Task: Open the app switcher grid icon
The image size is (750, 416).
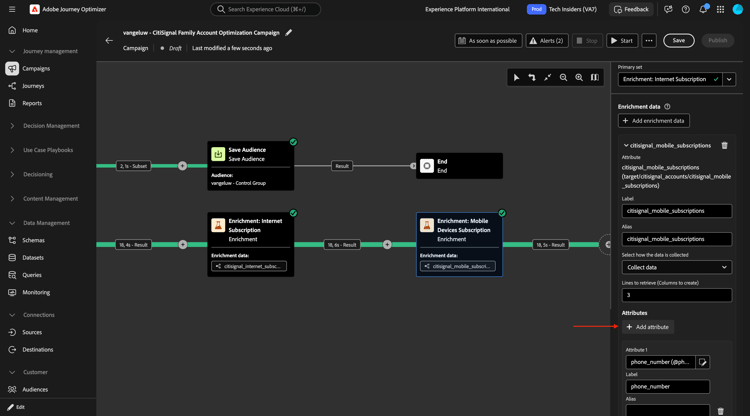Action: [720, 9]
